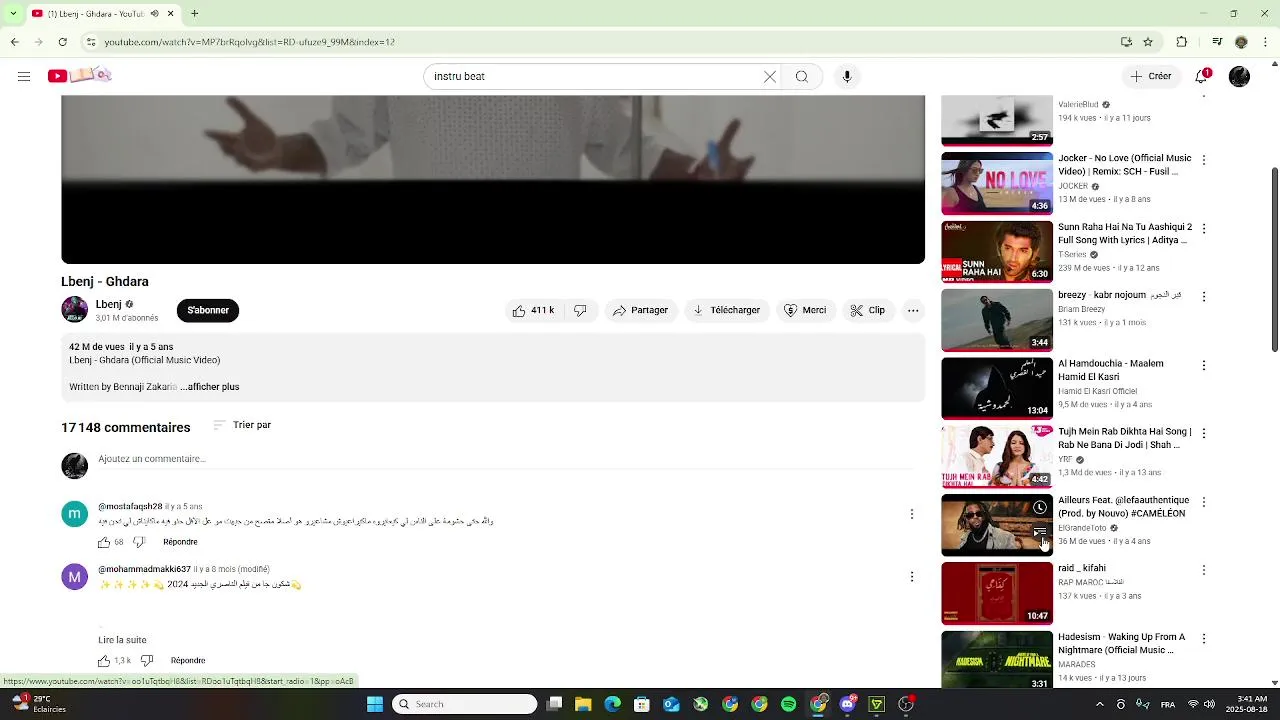Mute the tab with the speaker icon
The width and height of the screenshot is (1280, 720).
coord(154,14)
